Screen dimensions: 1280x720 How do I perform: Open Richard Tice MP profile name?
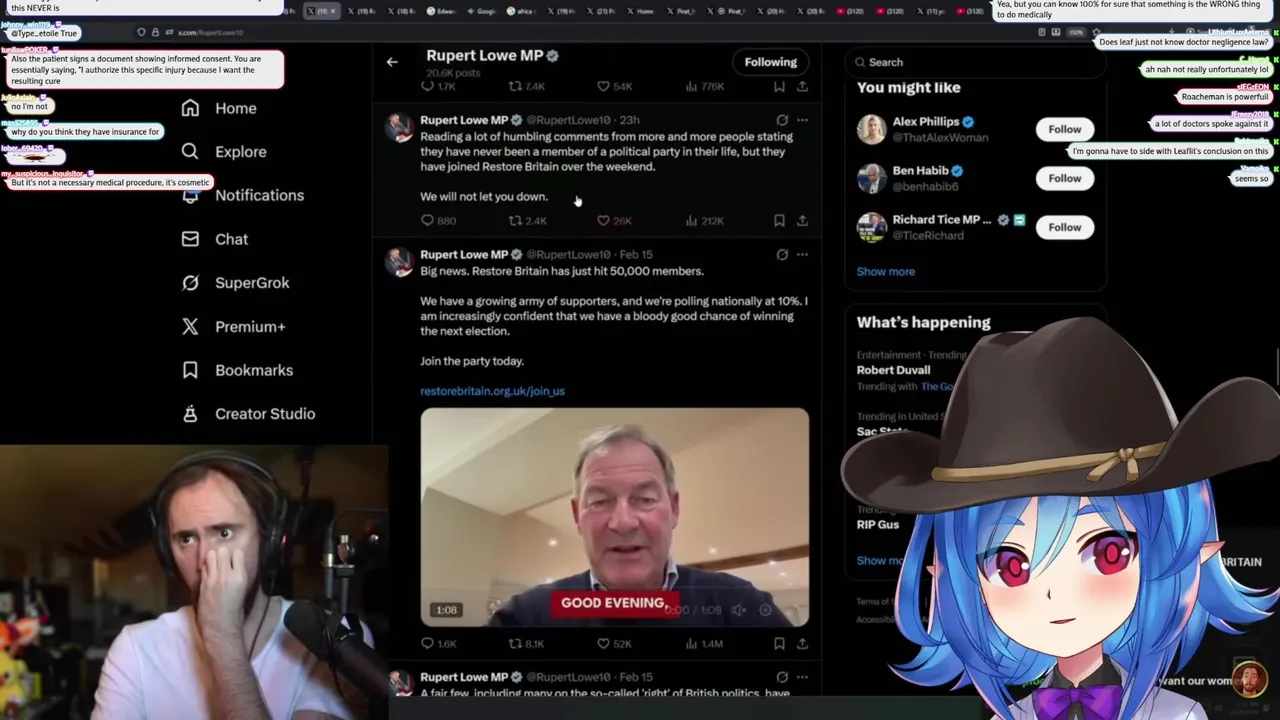[941, 219]
